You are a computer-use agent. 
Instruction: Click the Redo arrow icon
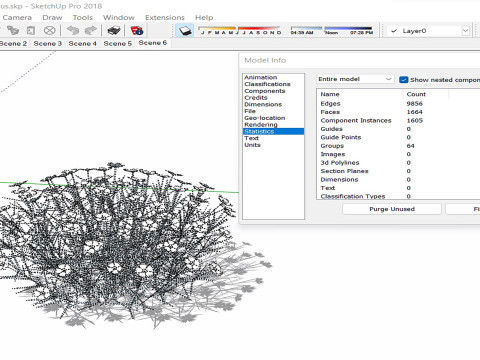(90, 31)
